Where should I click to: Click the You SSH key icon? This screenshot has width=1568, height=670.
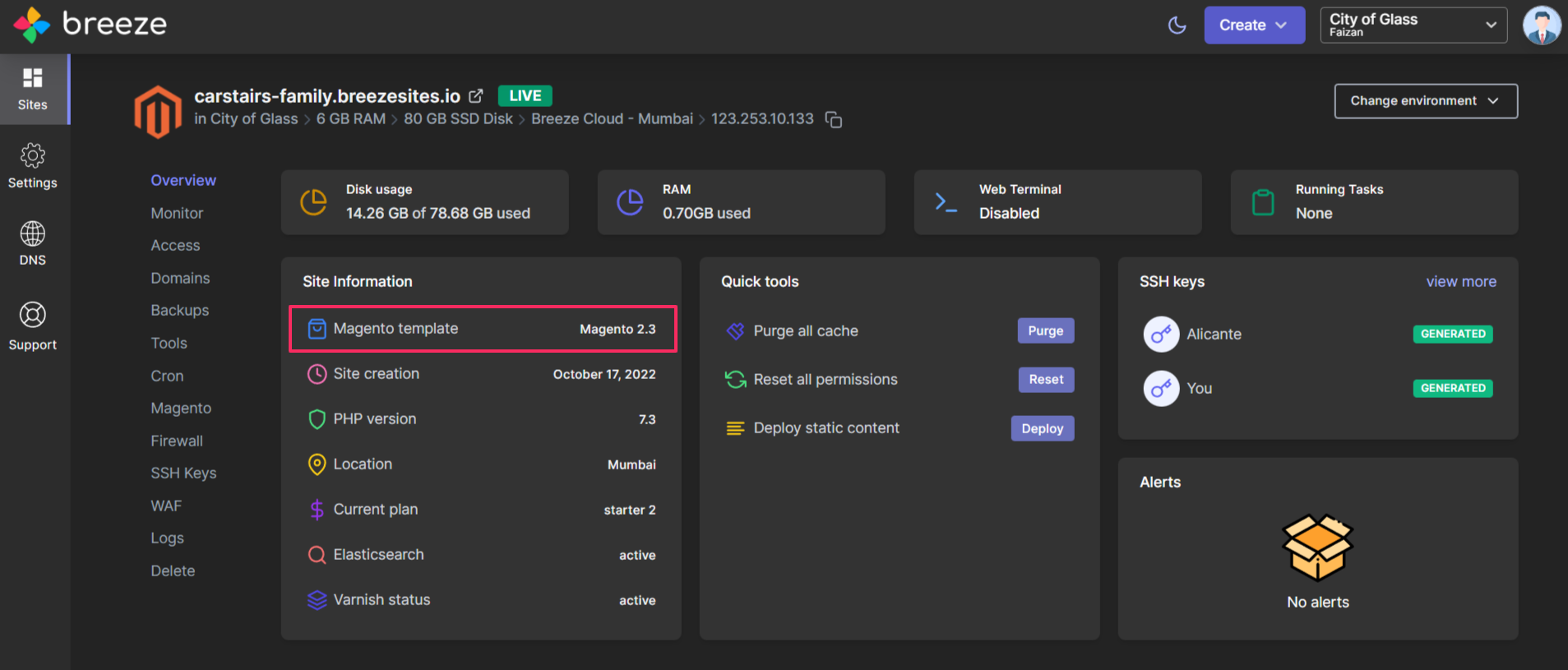pyautogui.click(x=1161, y=388)
